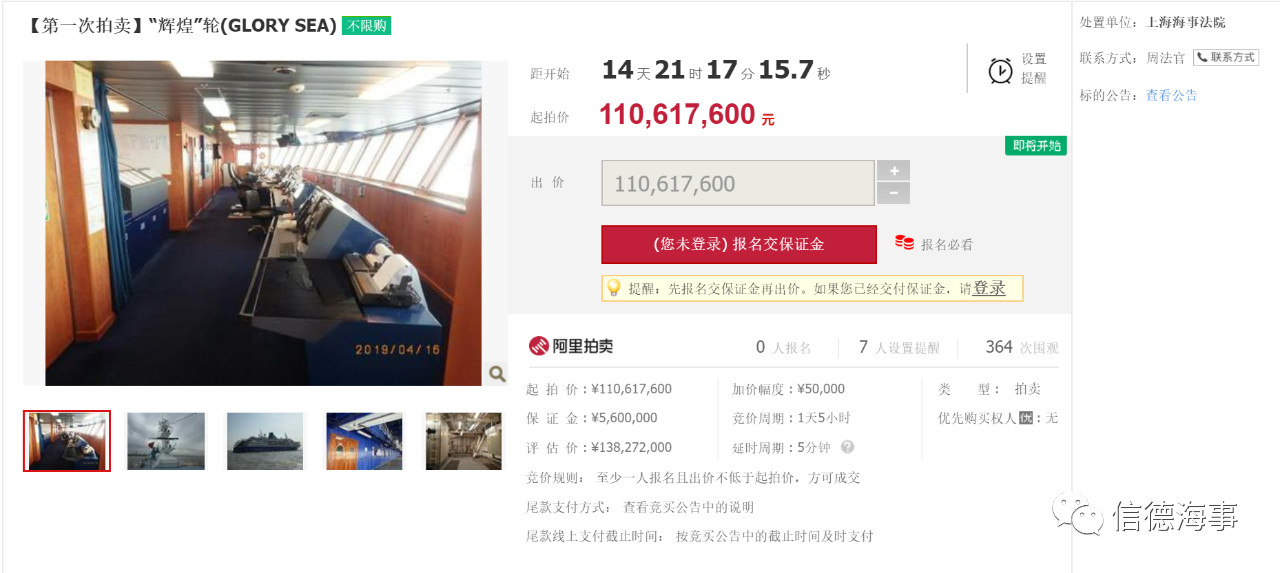
Task: Click the magnifier icon on main photo
Action: tap(497, 374)
